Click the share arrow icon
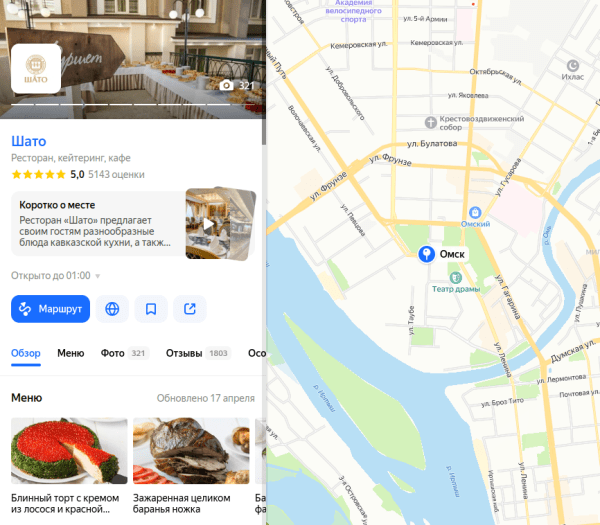Screen dimensions: 600x525 [190, 309]
